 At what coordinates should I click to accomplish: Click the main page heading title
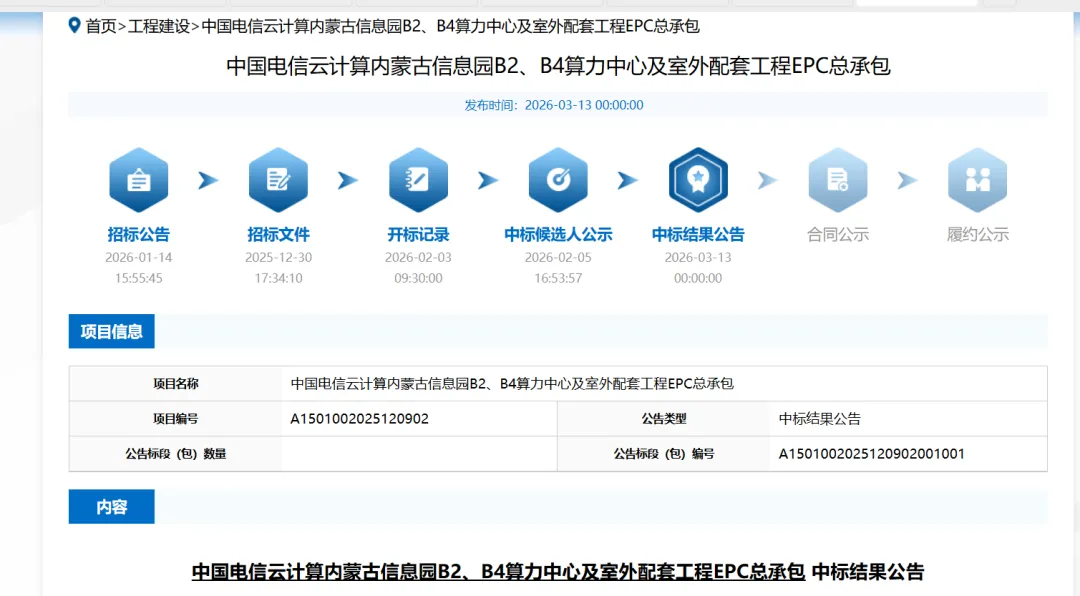[x=558, y=66]
